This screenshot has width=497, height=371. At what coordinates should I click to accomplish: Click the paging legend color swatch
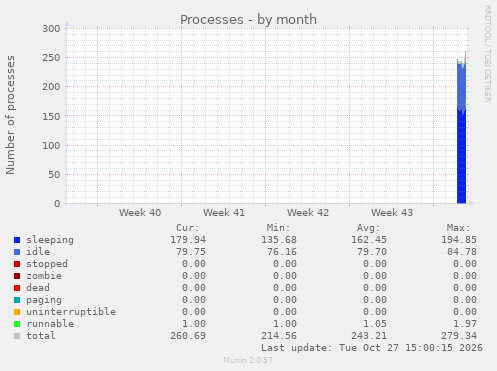(x=17, y=300)
